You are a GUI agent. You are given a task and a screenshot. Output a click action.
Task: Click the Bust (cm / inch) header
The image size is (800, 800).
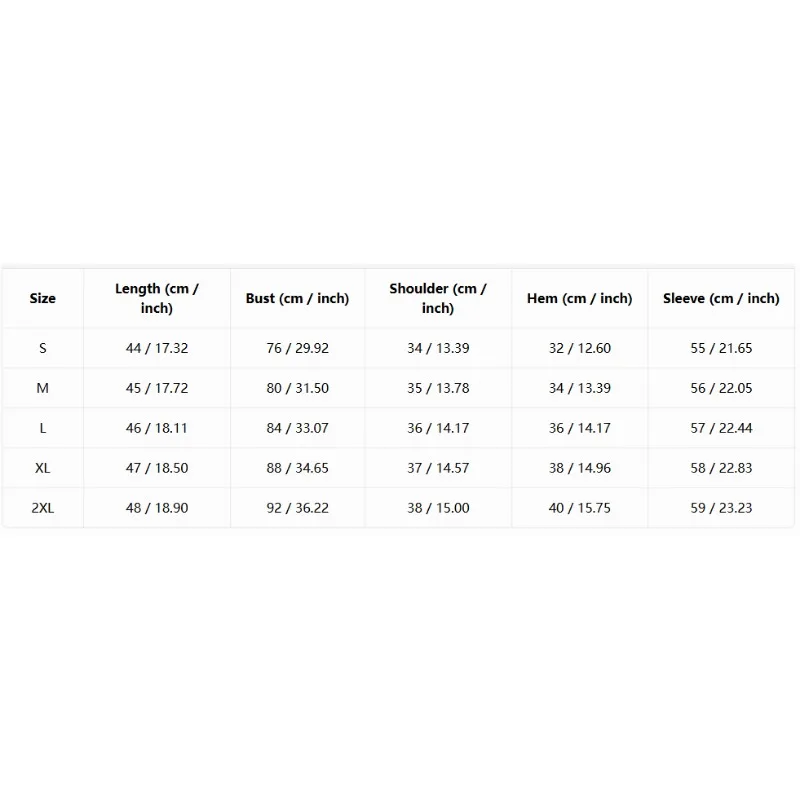point(297,298)
